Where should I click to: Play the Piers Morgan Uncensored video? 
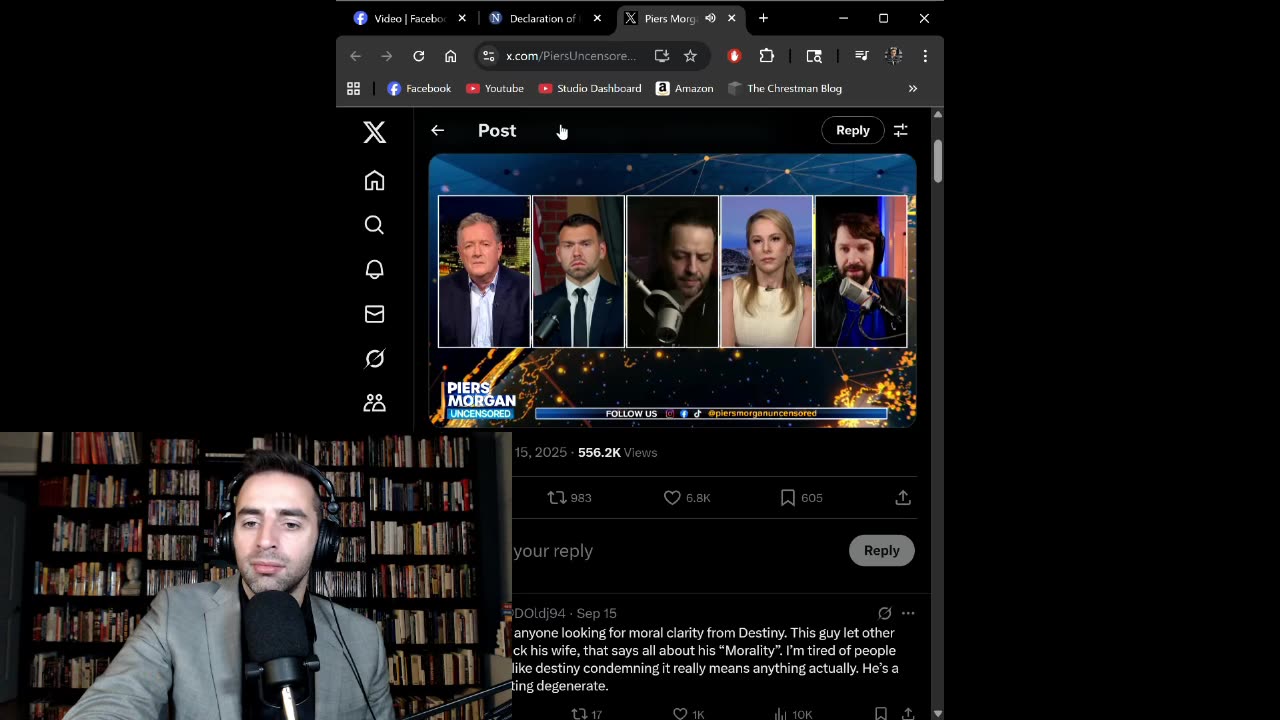(x=672, y=291)
